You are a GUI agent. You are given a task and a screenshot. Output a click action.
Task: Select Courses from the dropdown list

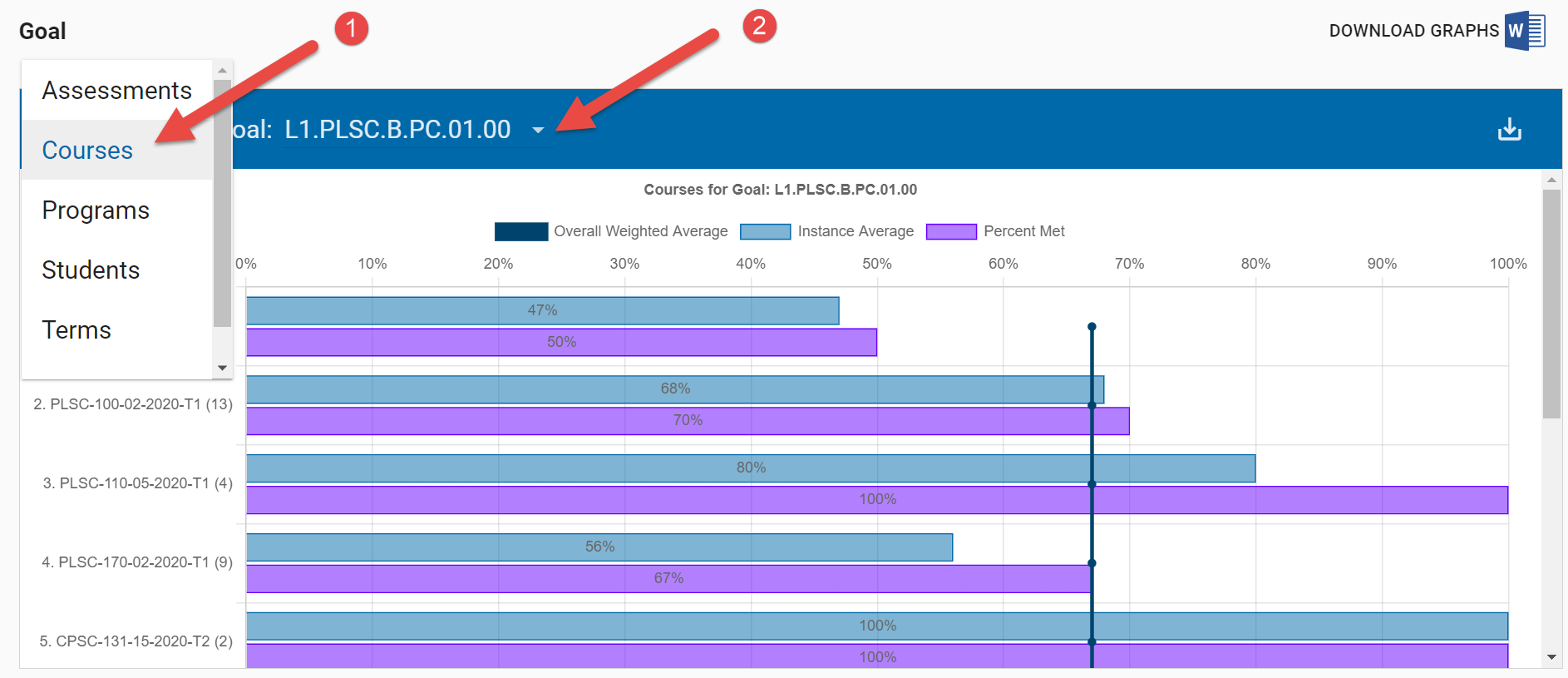87,151
